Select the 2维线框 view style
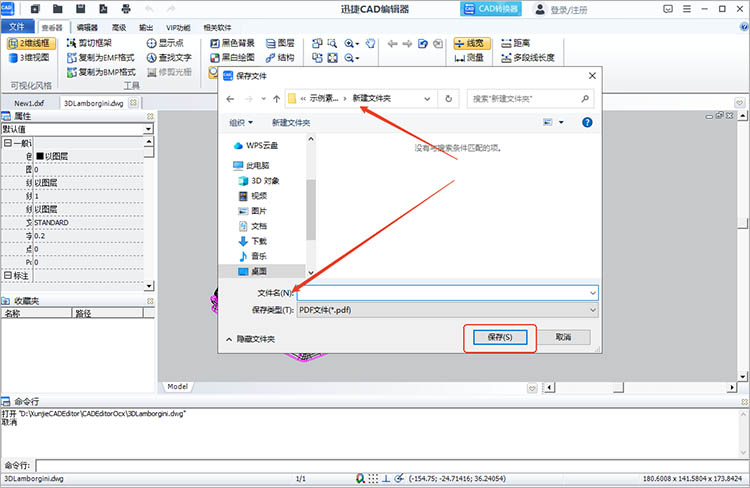The height and width of the screenshot is (488, 750). [x=31, y=44]
